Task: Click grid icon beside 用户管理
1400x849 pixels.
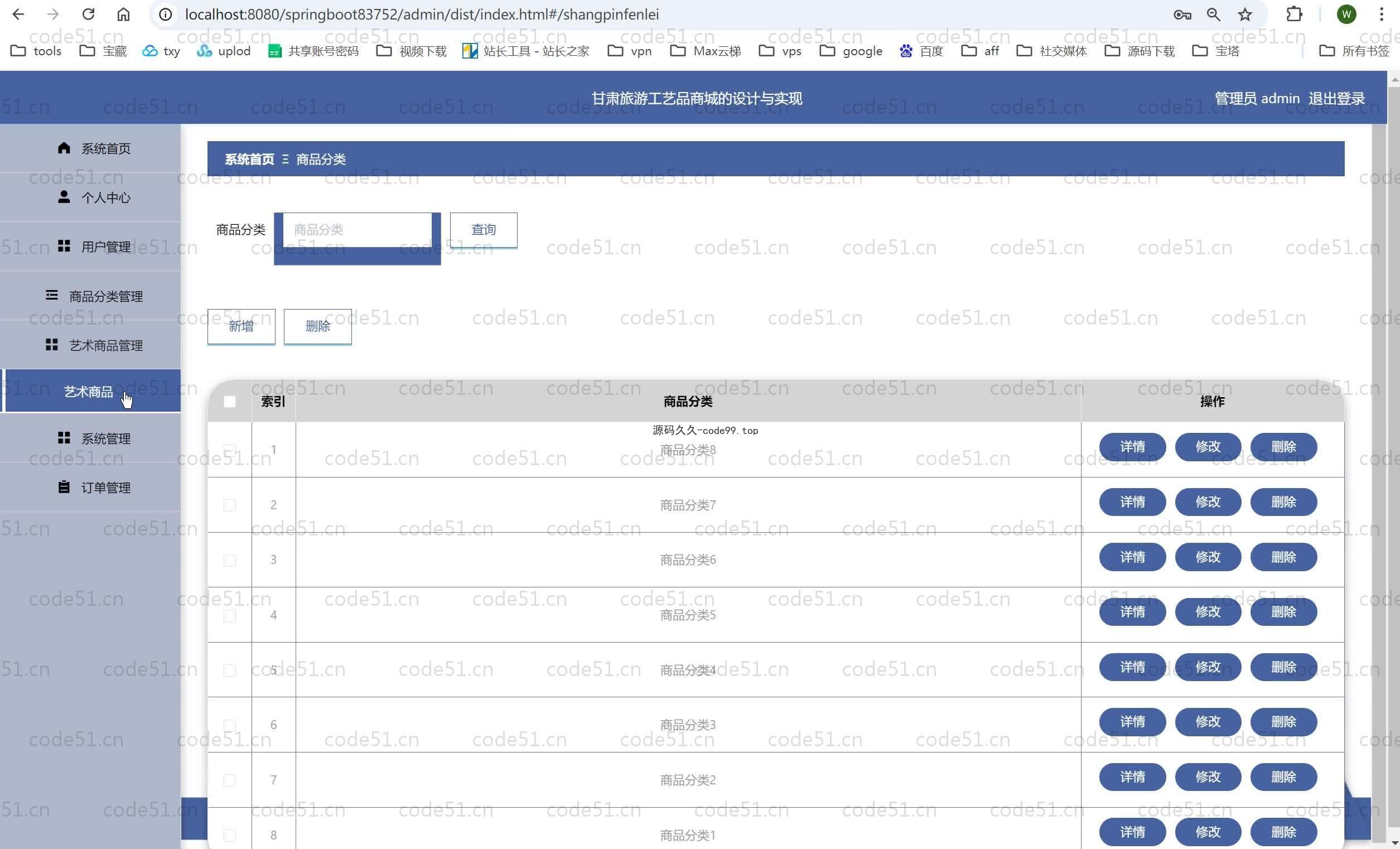Action: click(64, 245)
